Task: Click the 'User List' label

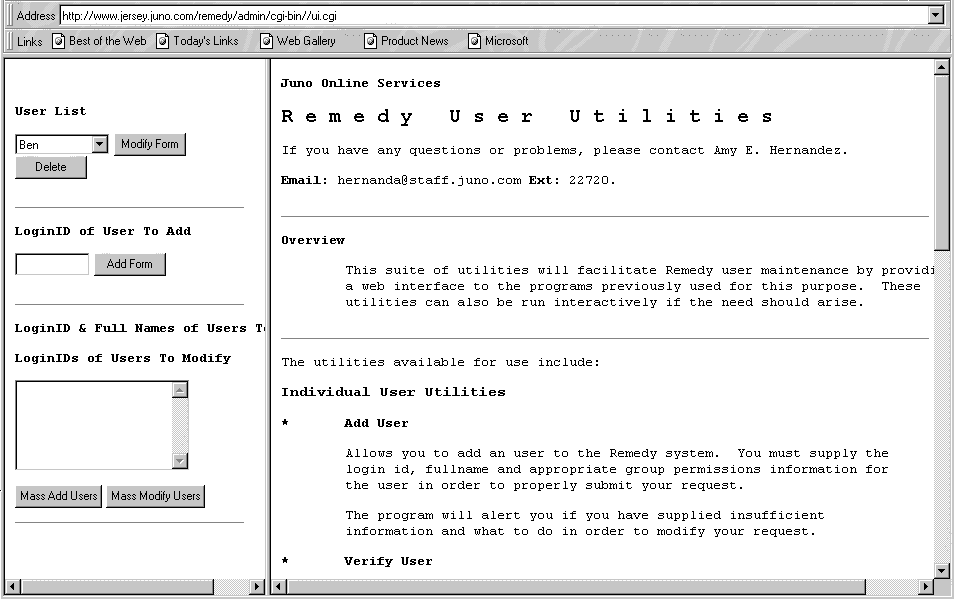Action: 50,111
